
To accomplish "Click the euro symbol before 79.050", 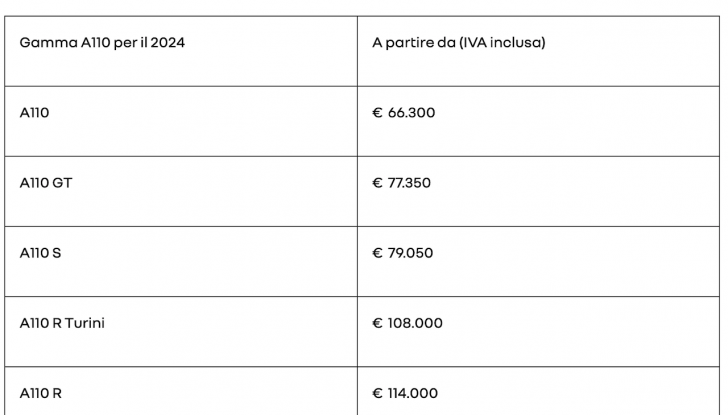I will pyautogui.click(x=377, y=253).
